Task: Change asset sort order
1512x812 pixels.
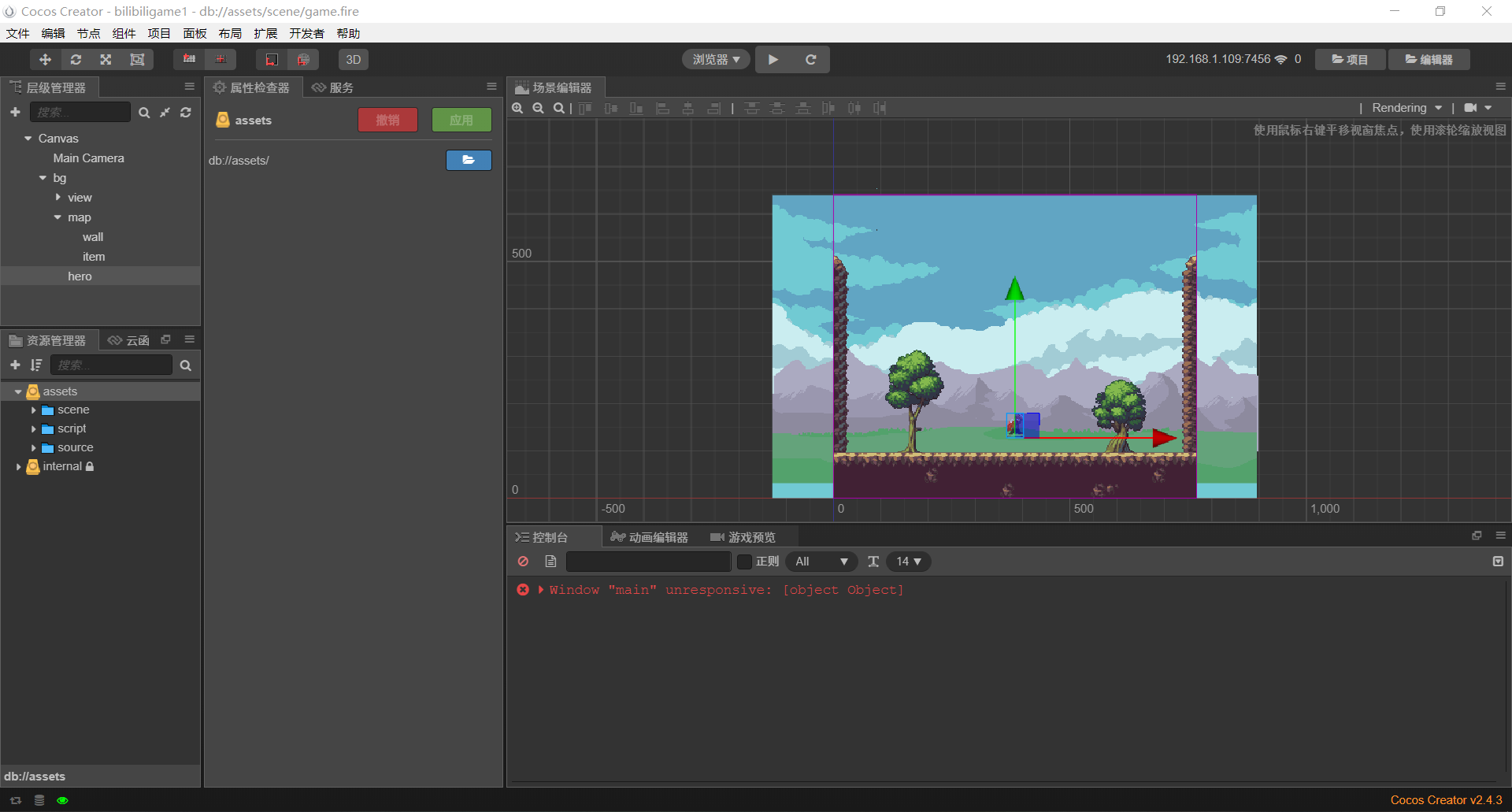Action: pos(35,365)
